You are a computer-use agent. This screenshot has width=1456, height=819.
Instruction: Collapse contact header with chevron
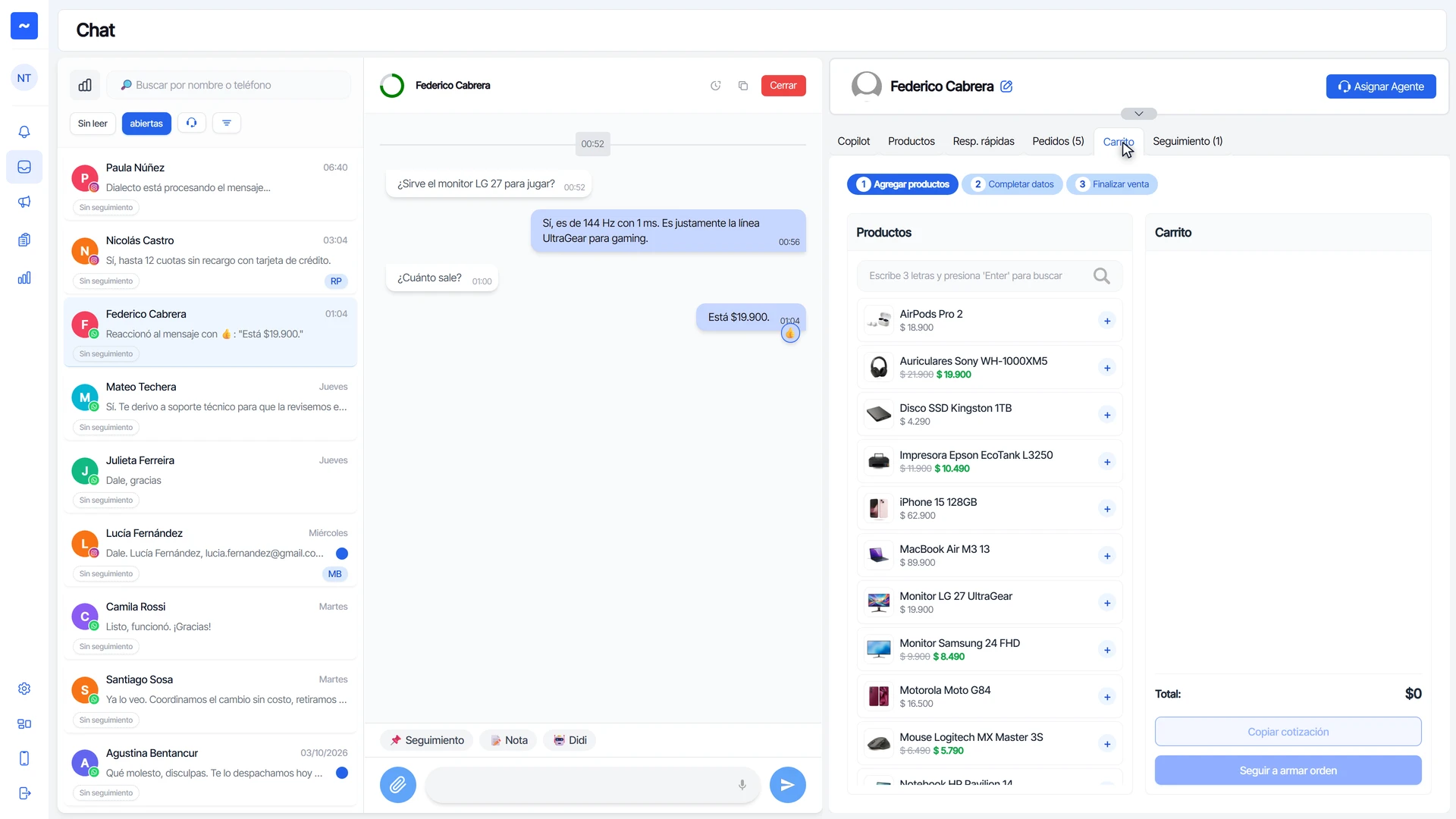[1139, 114]
